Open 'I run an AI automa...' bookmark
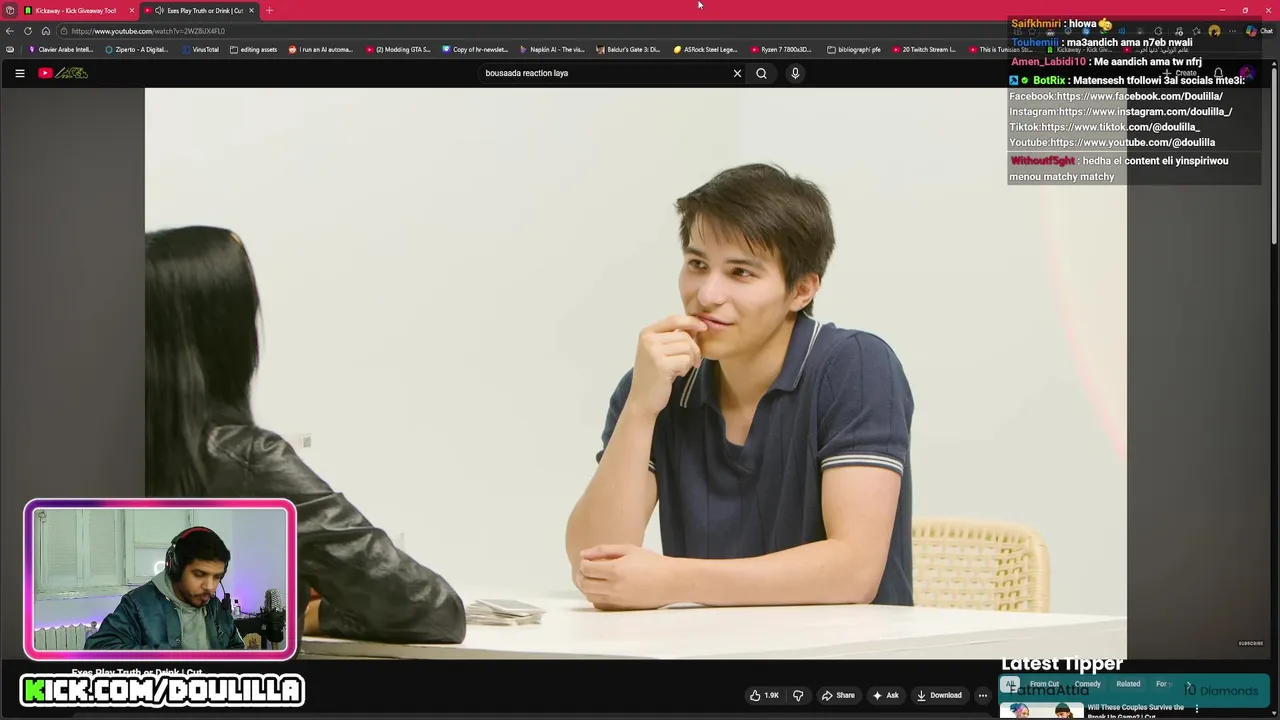 321,49
